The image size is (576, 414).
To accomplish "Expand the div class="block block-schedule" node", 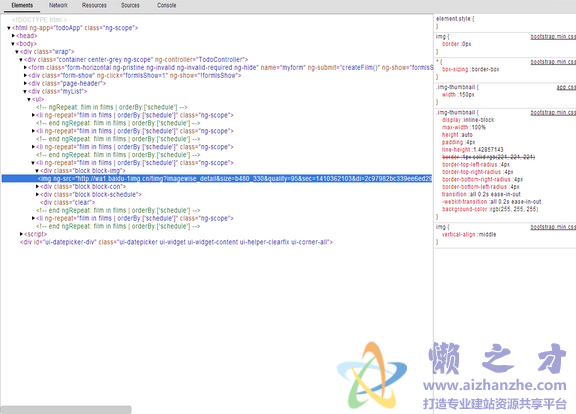I will tap(37, 194).
